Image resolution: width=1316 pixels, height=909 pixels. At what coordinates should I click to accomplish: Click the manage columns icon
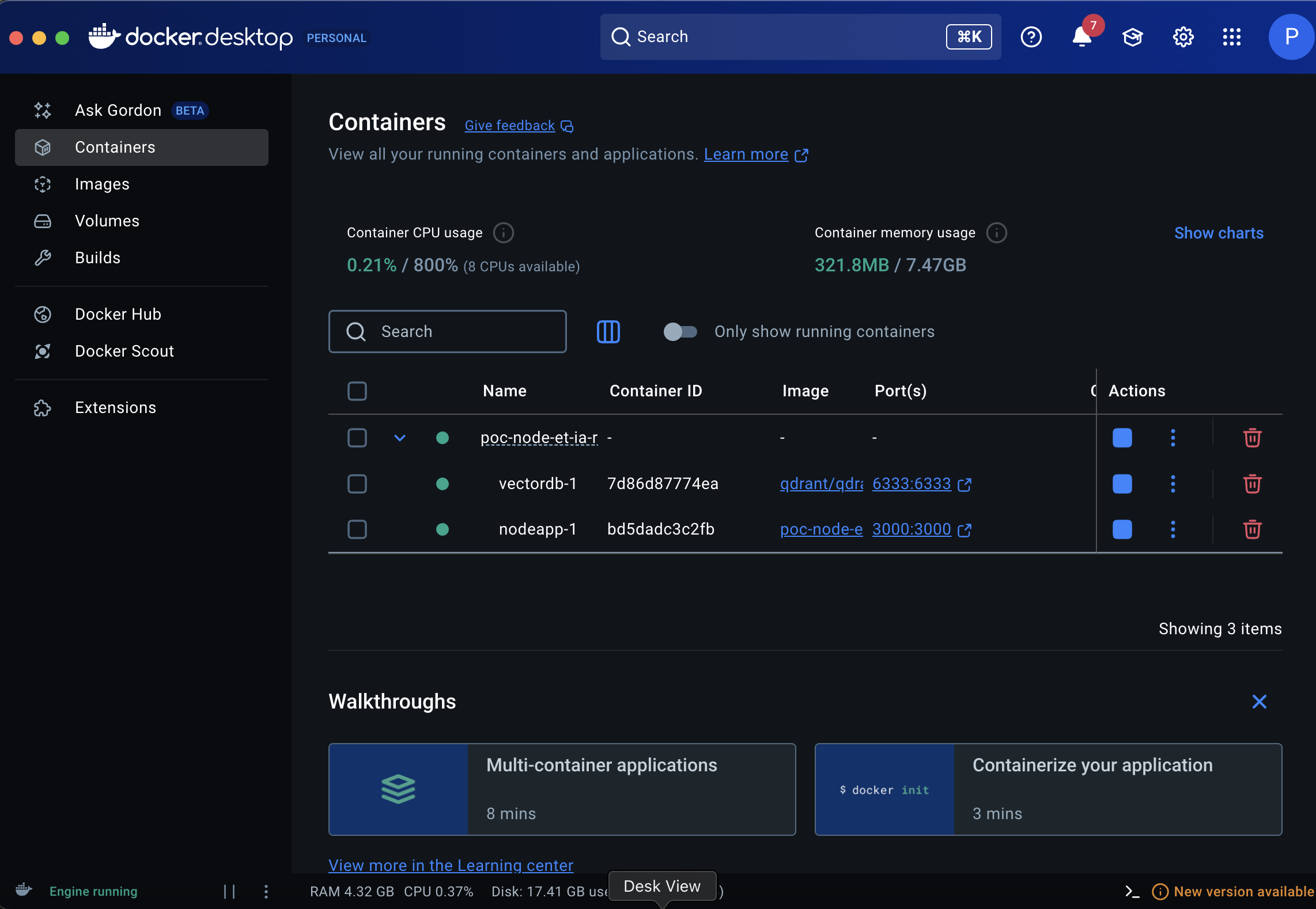pyautogui.click(x=608, y=332)
